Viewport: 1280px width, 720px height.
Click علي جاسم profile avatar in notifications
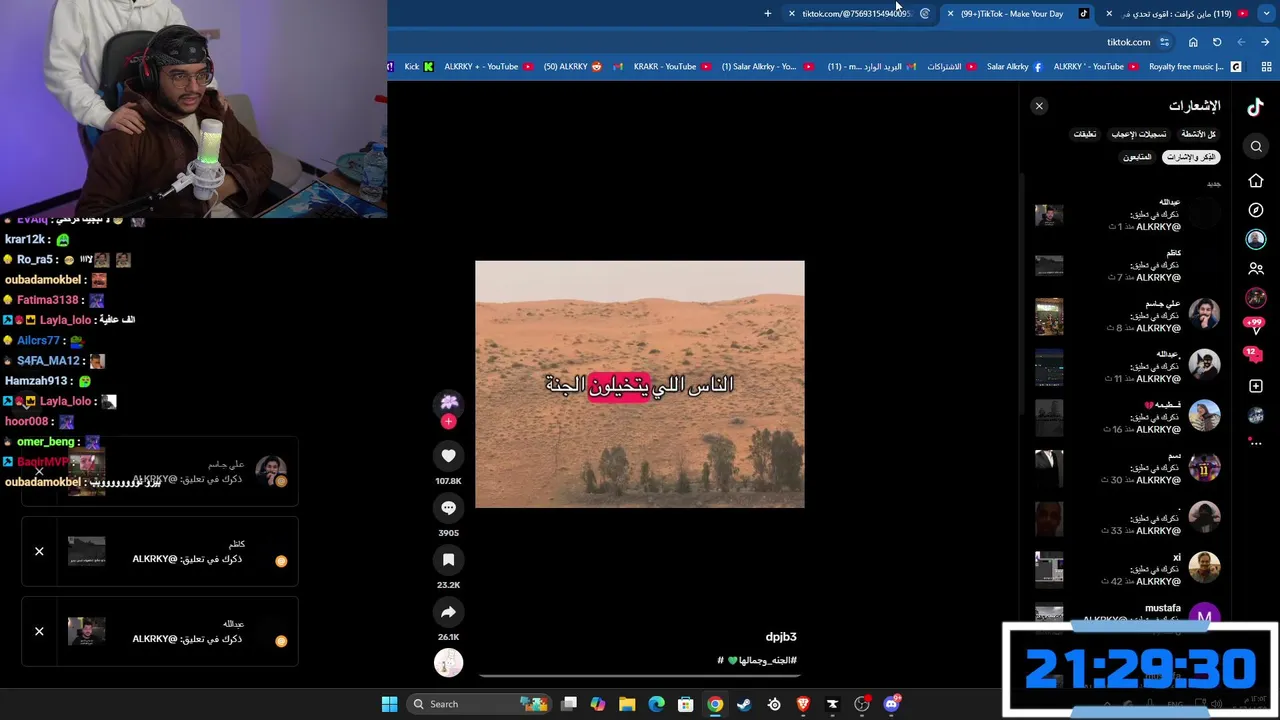tap(1204, 314)
